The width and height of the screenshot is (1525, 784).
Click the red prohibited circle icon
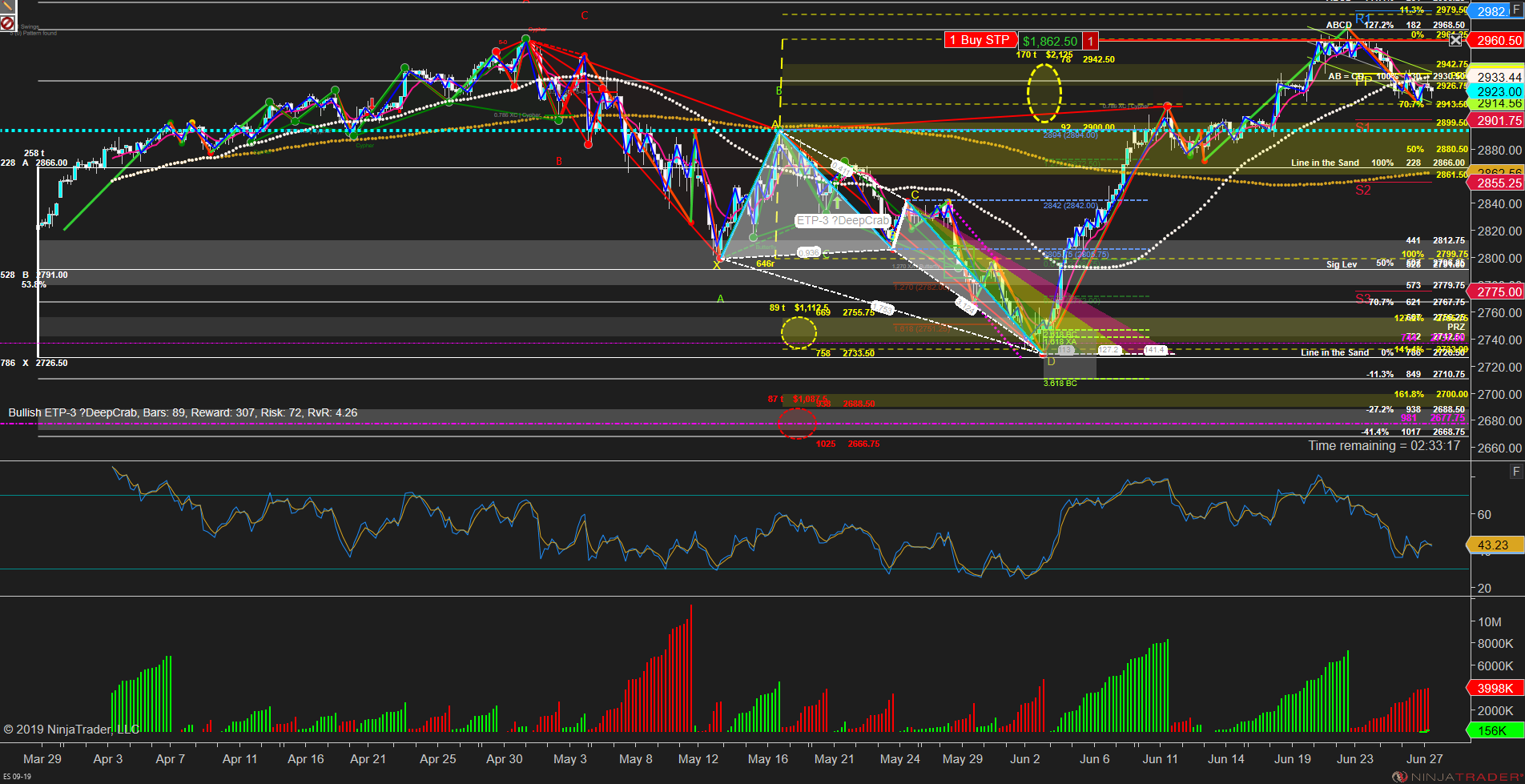pos(8,24)
